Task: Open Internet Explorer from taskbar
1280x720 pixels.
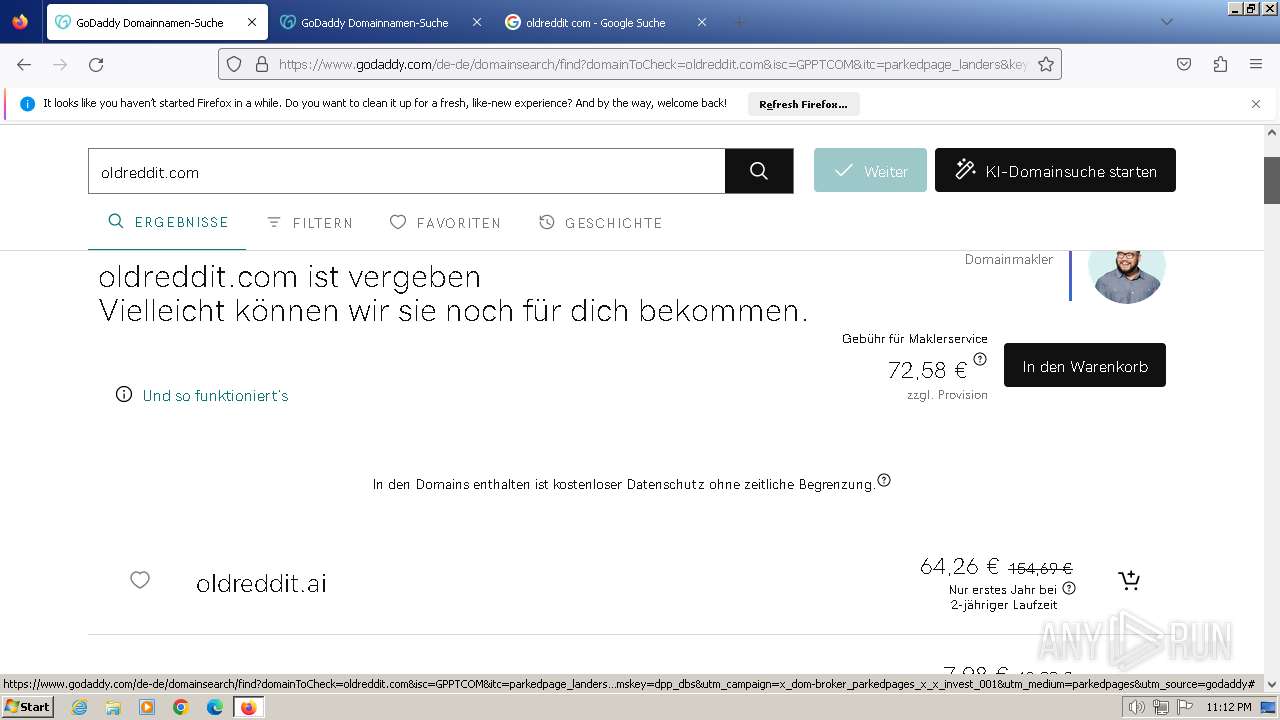Action: click(79, 707)
